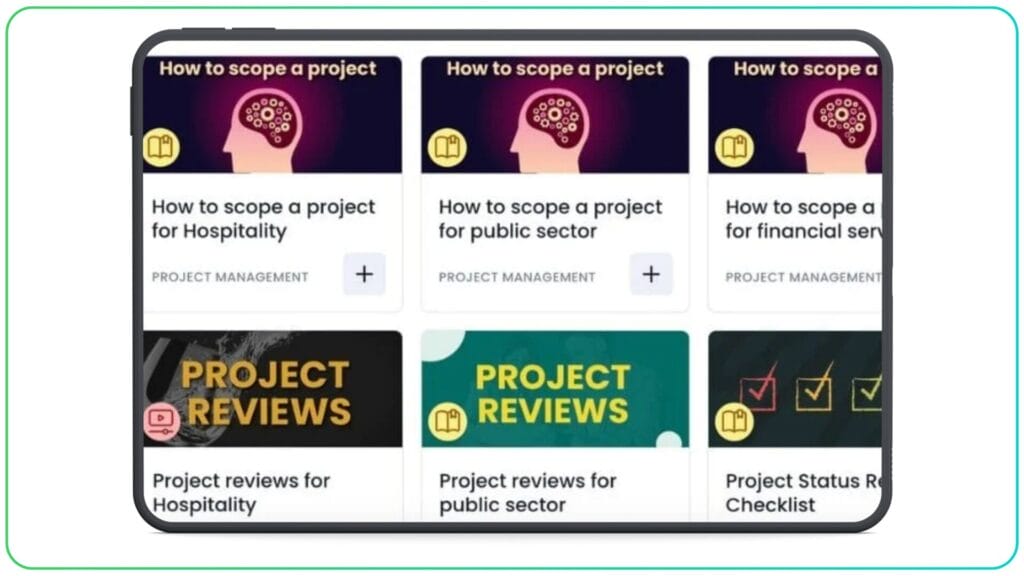Open 'How to scope a project for Hospitality' title
The height and width of the screenshot is (576, 1024).
tap(263, 219)
